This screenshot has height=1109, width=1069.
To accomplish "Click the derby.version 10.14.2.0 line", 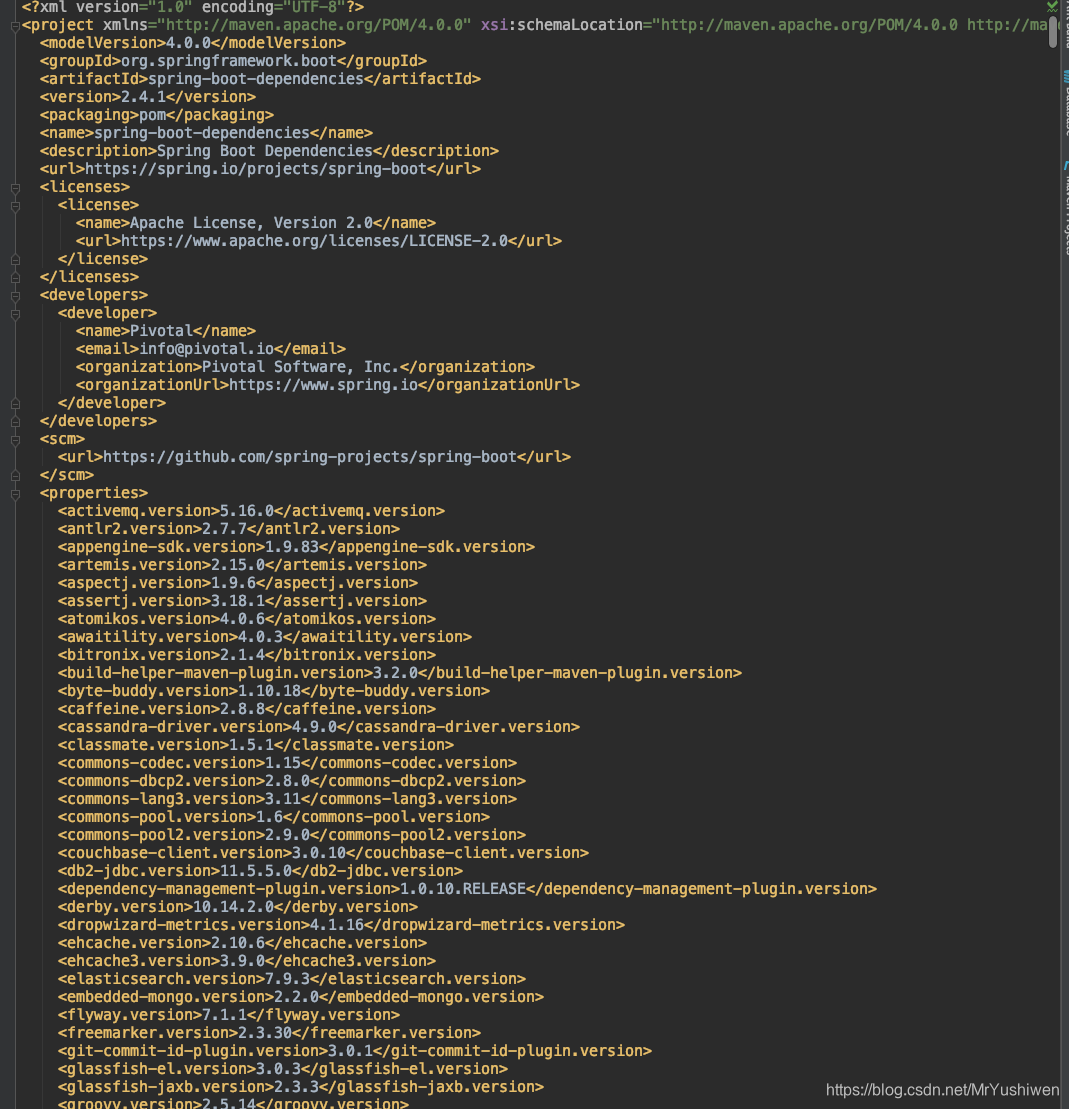I will point(238,908).
